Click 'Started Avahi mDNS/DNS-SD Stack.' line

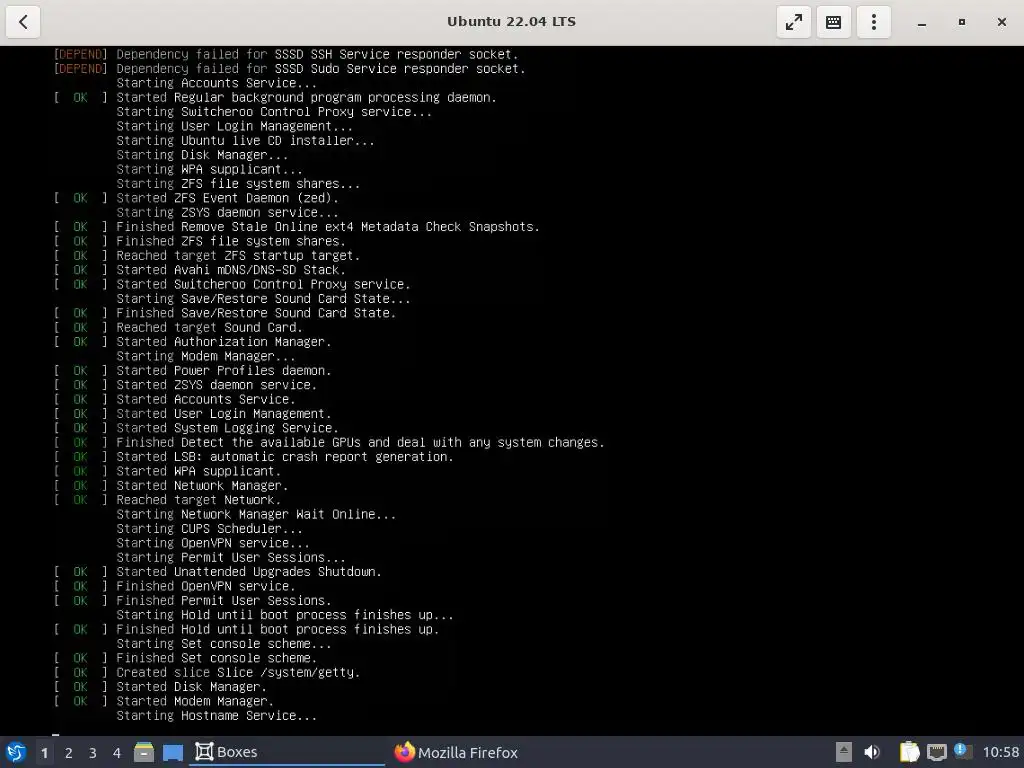point(231,270)
